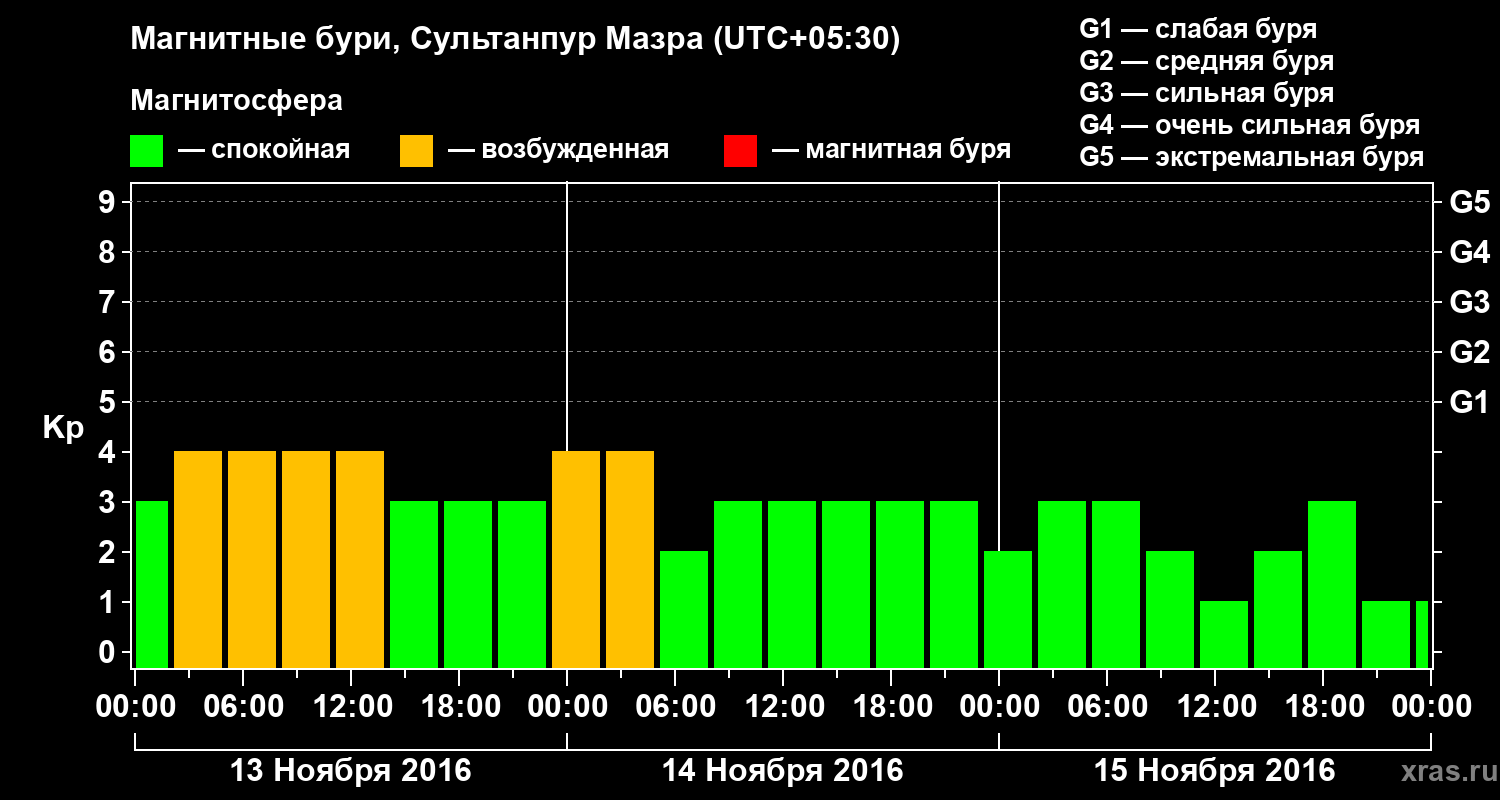The image size is (1500, 800).
Task: Click the '— магнитная буря' legend label
Action: tap(891, 151)
